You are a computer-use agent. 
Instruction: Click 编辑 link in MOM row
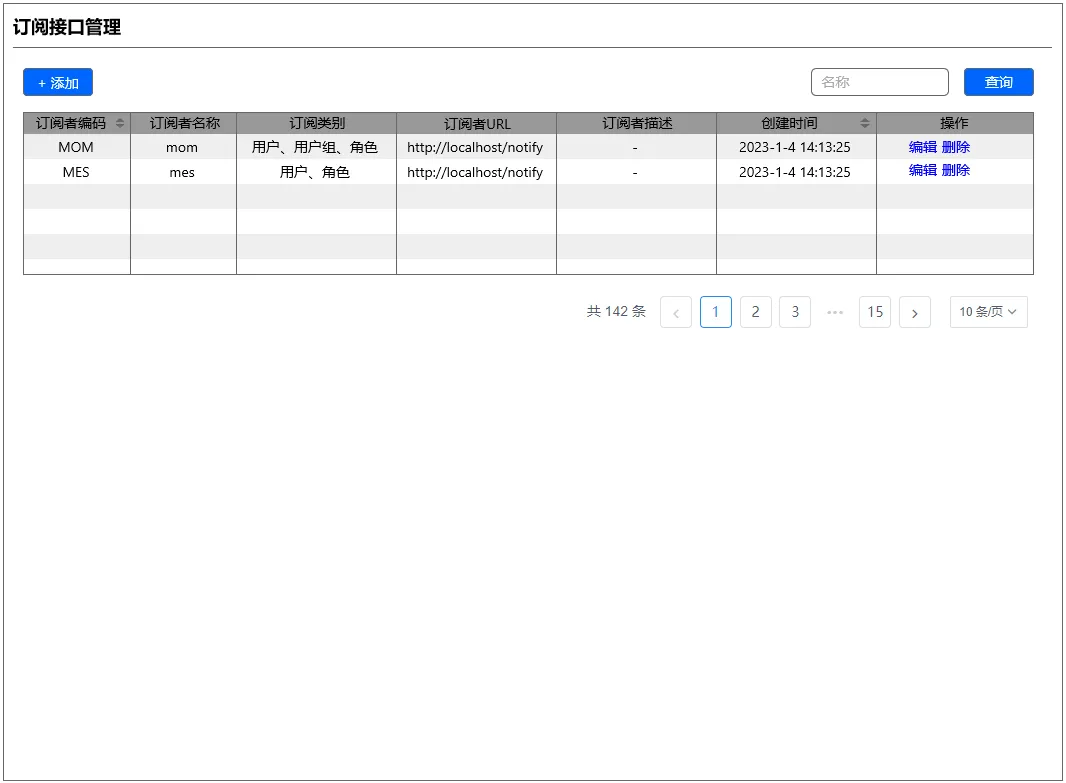[x=923, y=147]
